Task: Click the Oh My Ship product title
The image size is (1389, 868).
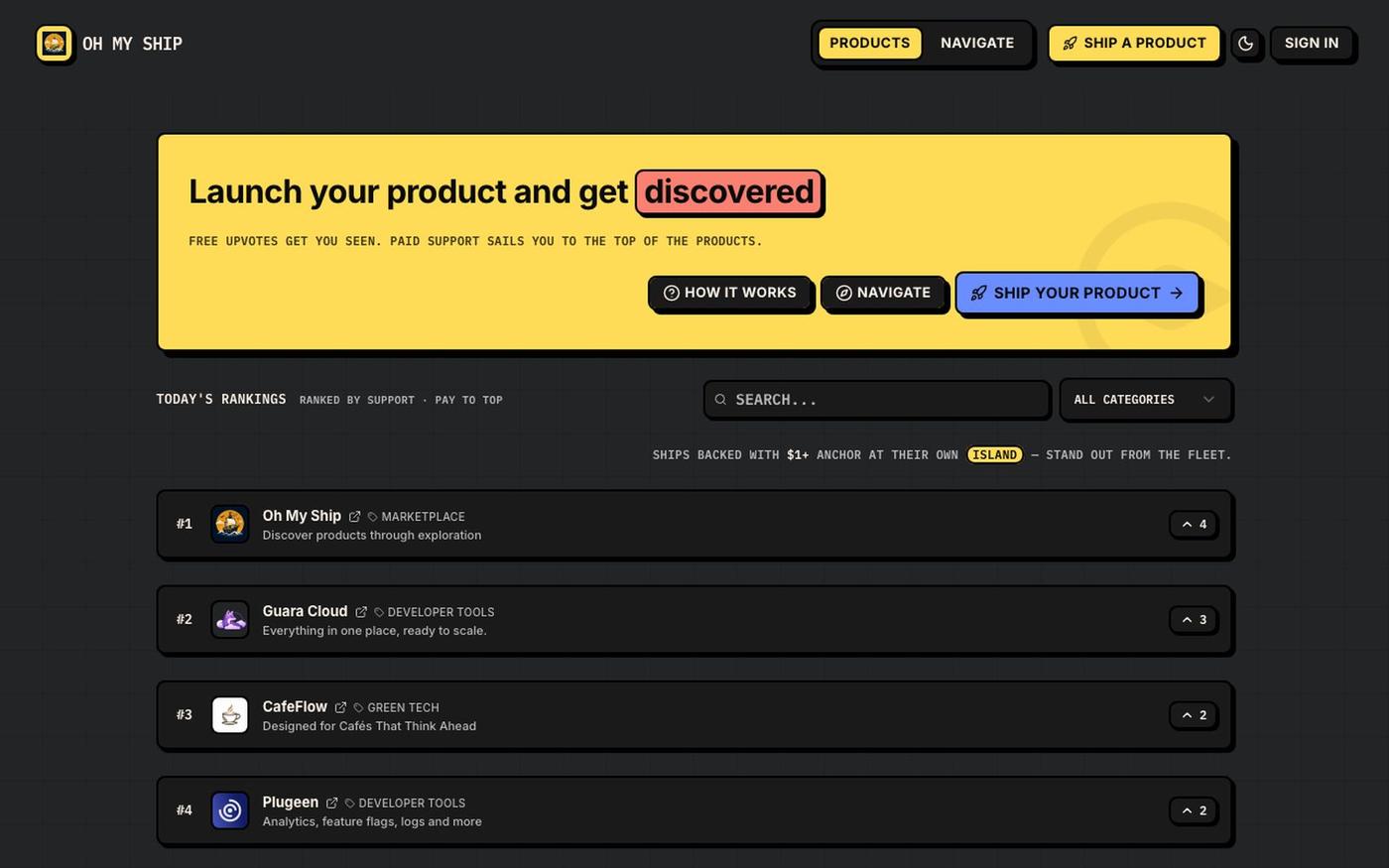Action: (x=302, y=516)
